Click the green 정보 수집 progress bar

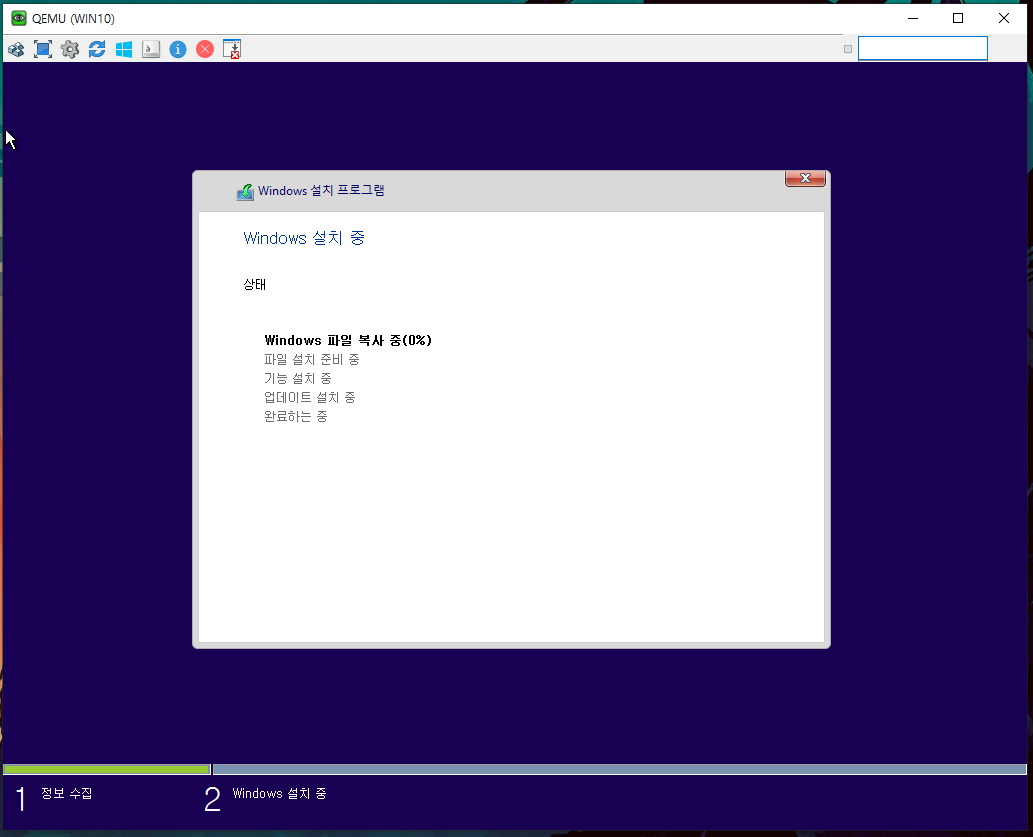pos(107,769)
